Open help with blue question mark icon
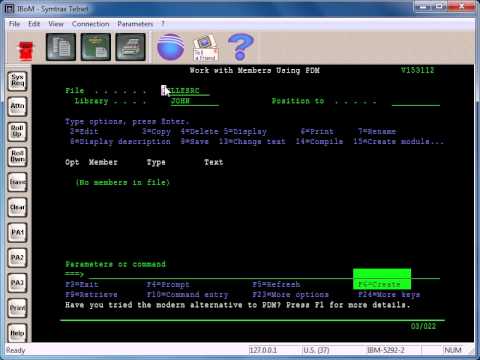 (x=240, y=47)
